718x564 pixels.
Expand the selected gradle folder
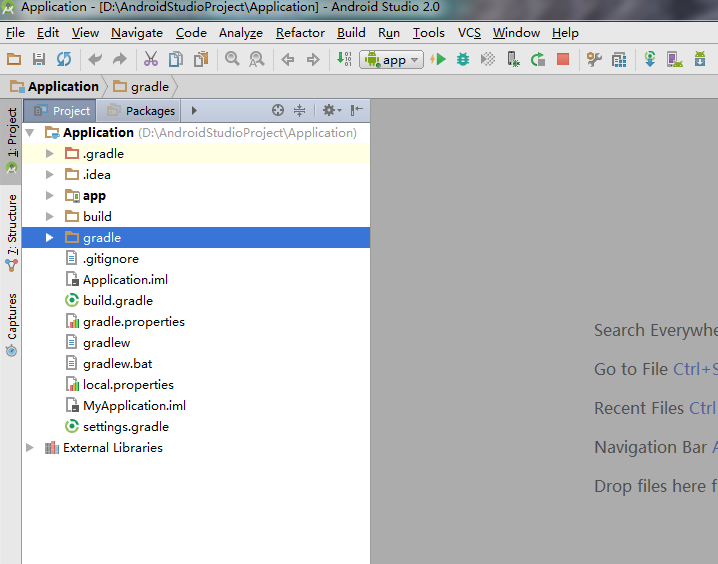pos(49,238)
